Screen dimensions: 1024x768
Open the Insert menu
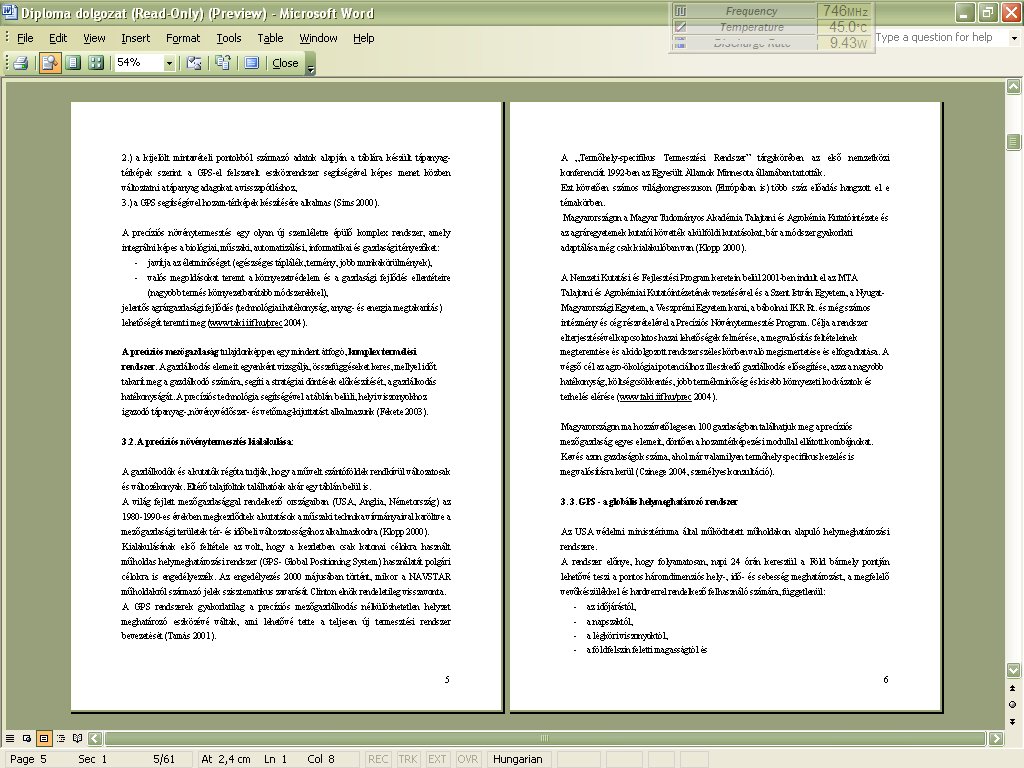[135, 38]
